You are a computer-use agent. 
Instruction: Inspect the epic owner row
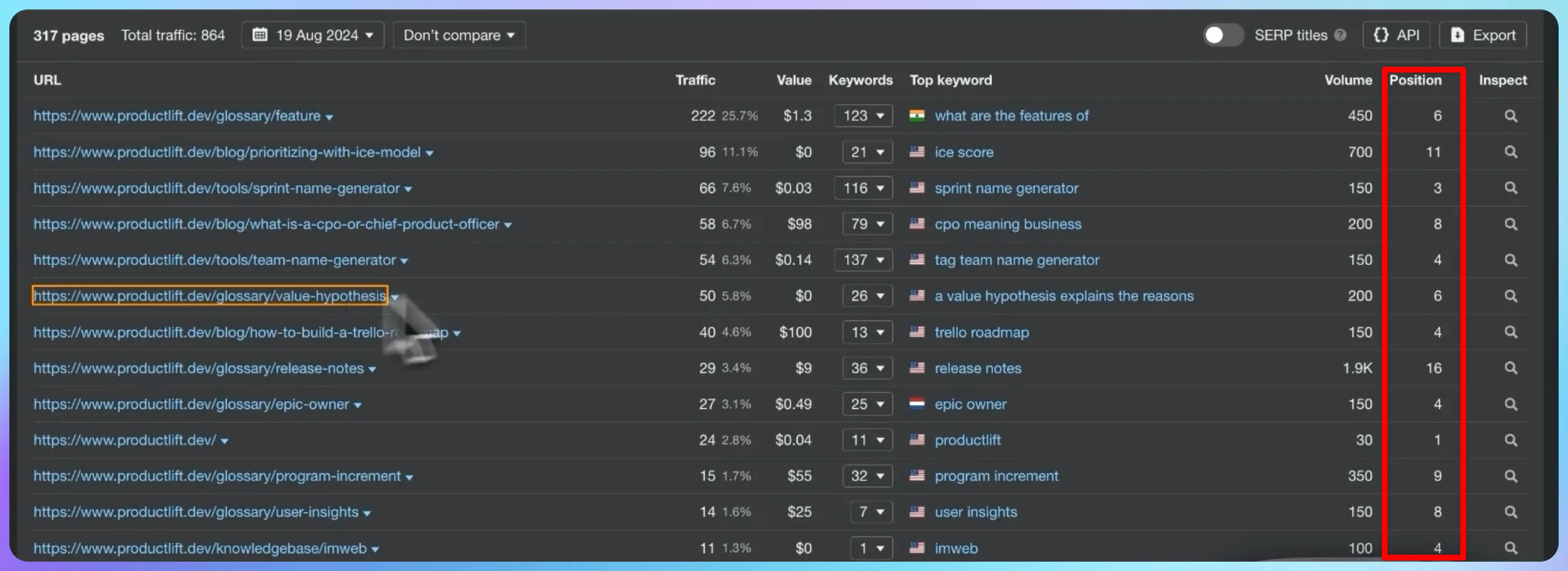point(1510,404)
